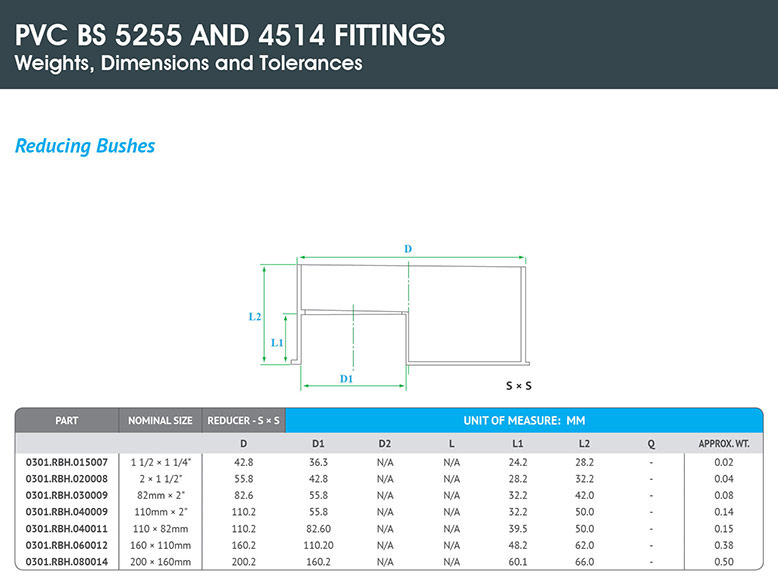The width and height of the screenshot is (778, 576).
Task: Click the D value 55.8 in the 0301.RBH.020008 row
Action: click(244, 479)
